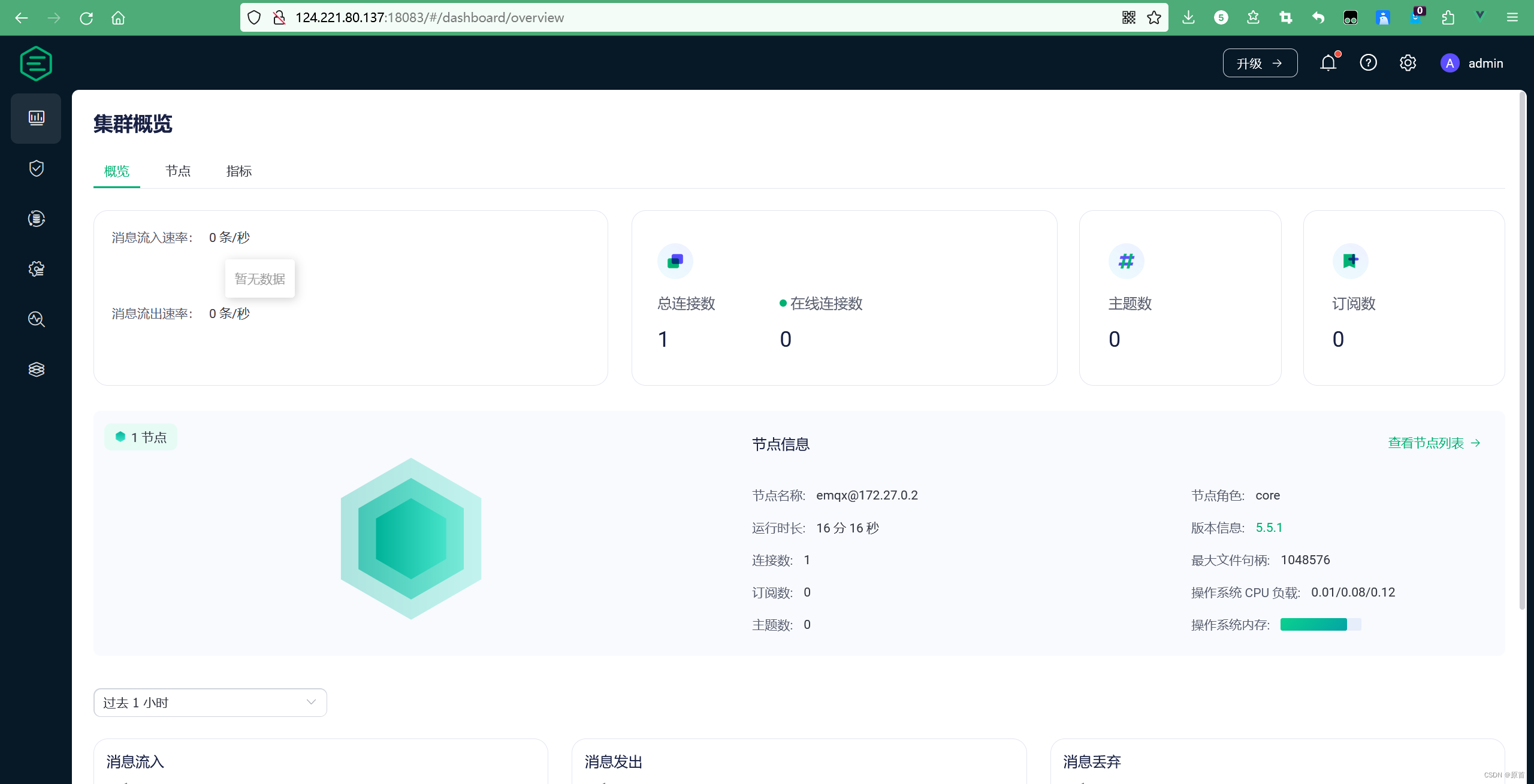This screenshot has height=784, width=1534.
Task: Click the version 5.5.1 link
Action: (x=1269, y=528)
